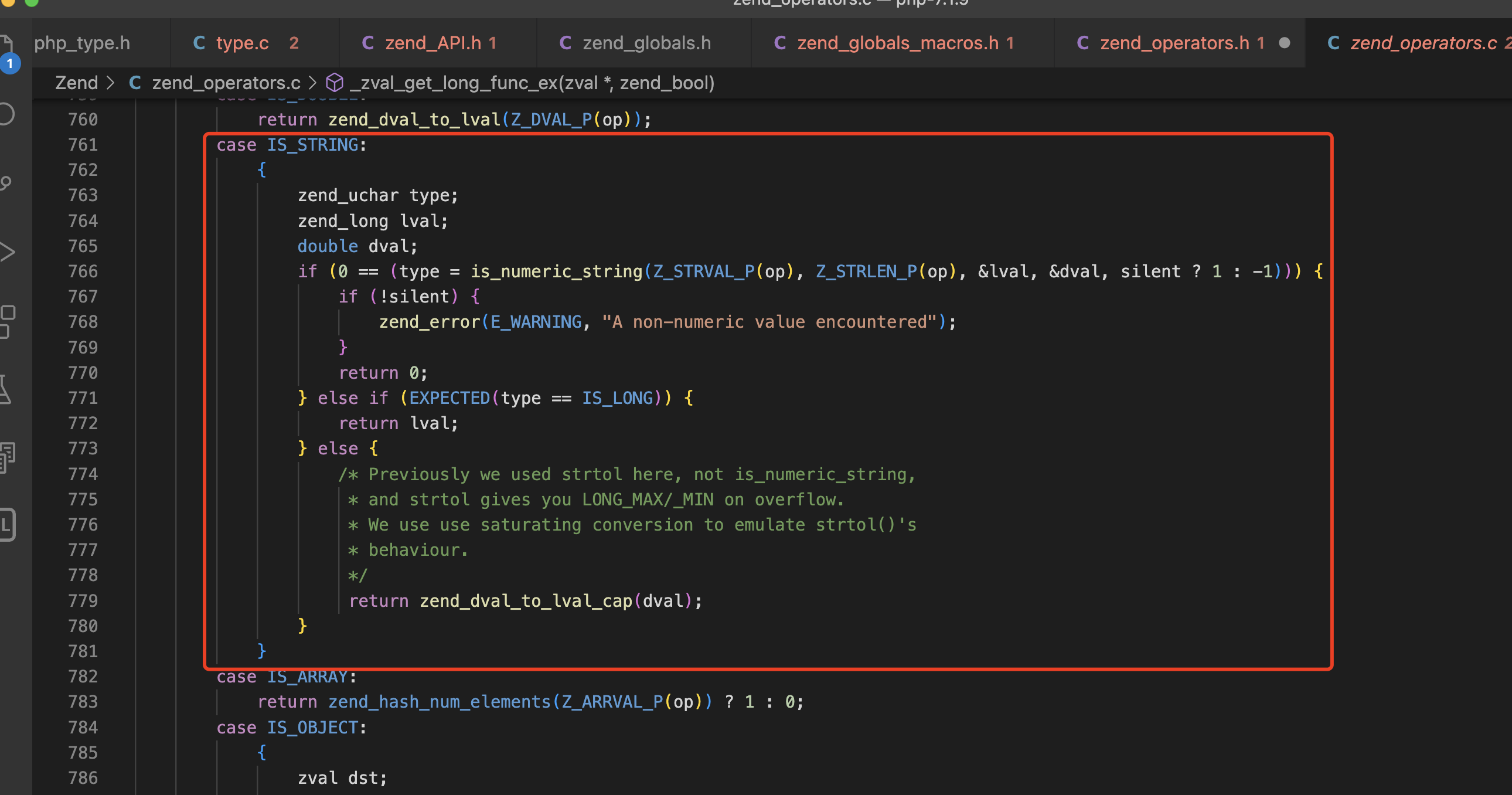This screenshot has width=1512, height=795.
Task: Click the zend_dval_to_lval_cap function call
Action: click(525, 601)
